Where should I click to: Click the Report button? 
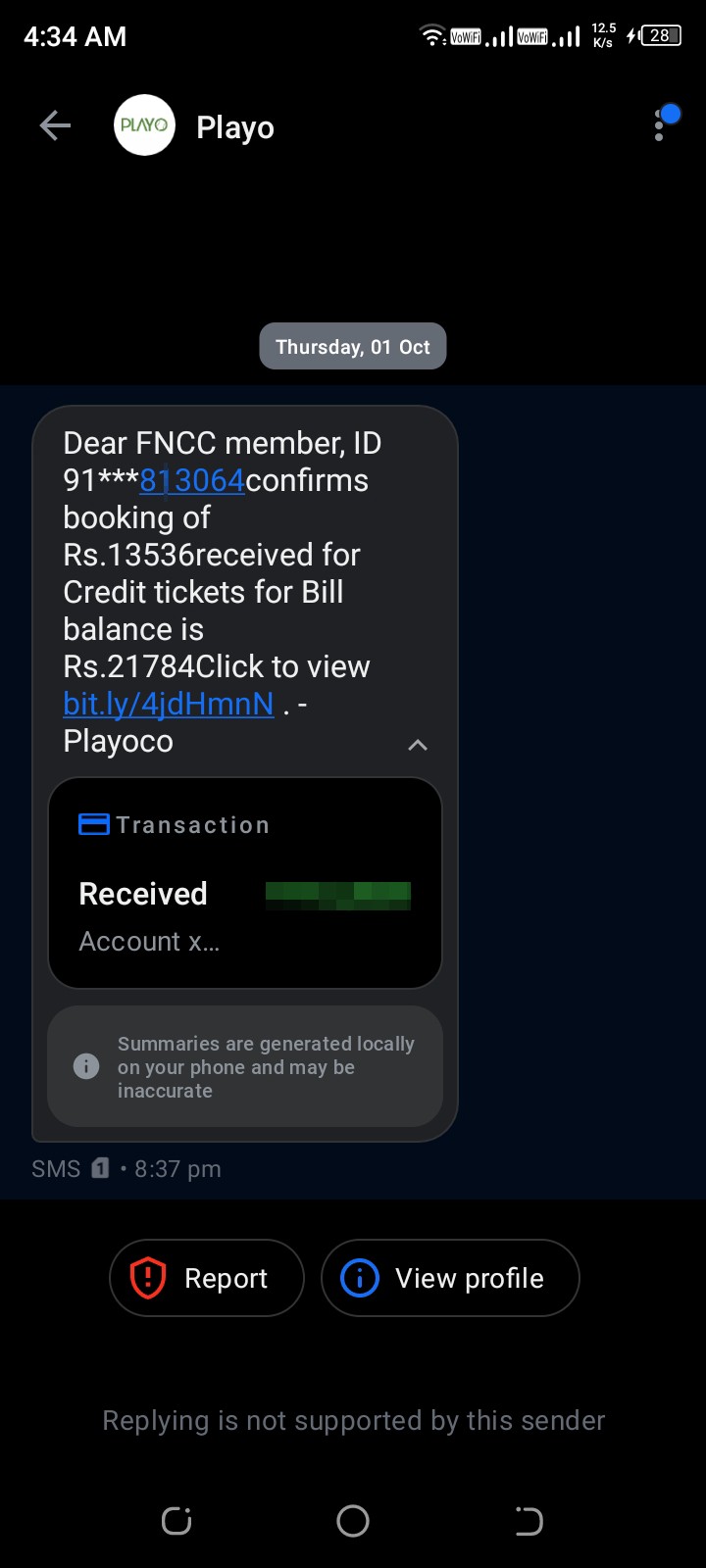point(207,1278)
